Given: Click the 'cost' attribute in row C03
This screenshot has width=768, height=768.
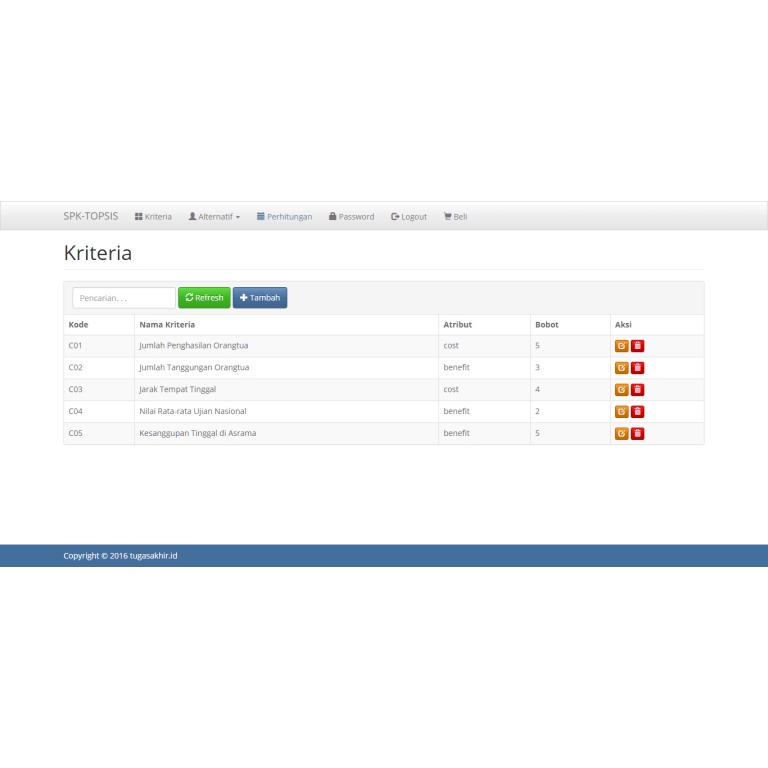Looking at the screenshot, I should [451, 389].
